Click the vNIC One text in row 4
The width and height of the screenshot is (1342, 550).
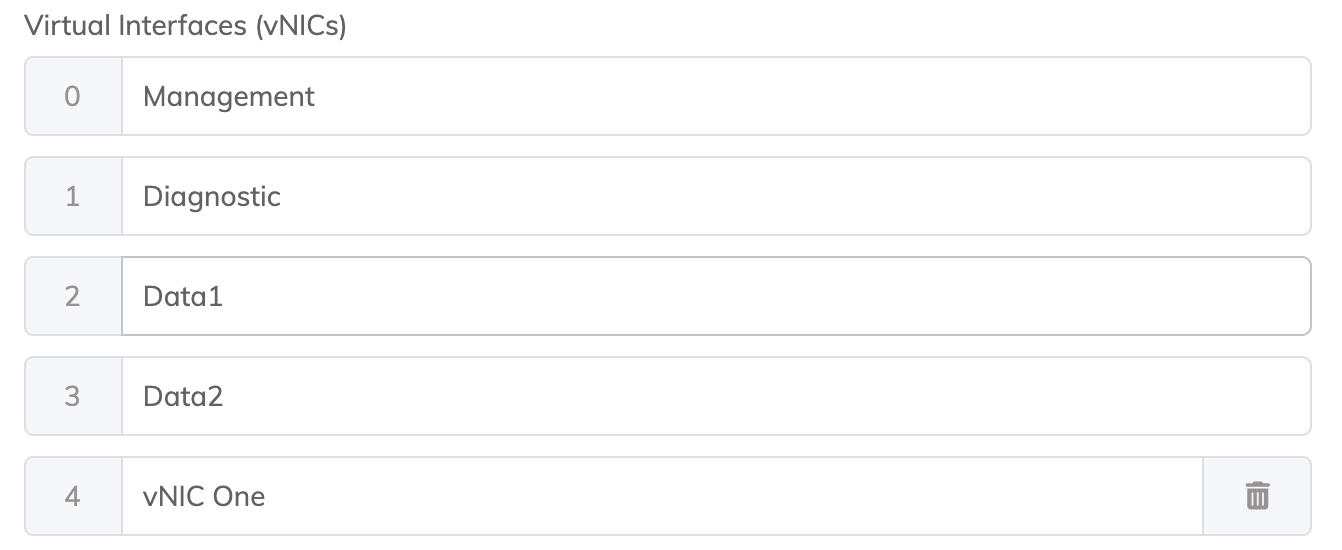coord(204,496)
